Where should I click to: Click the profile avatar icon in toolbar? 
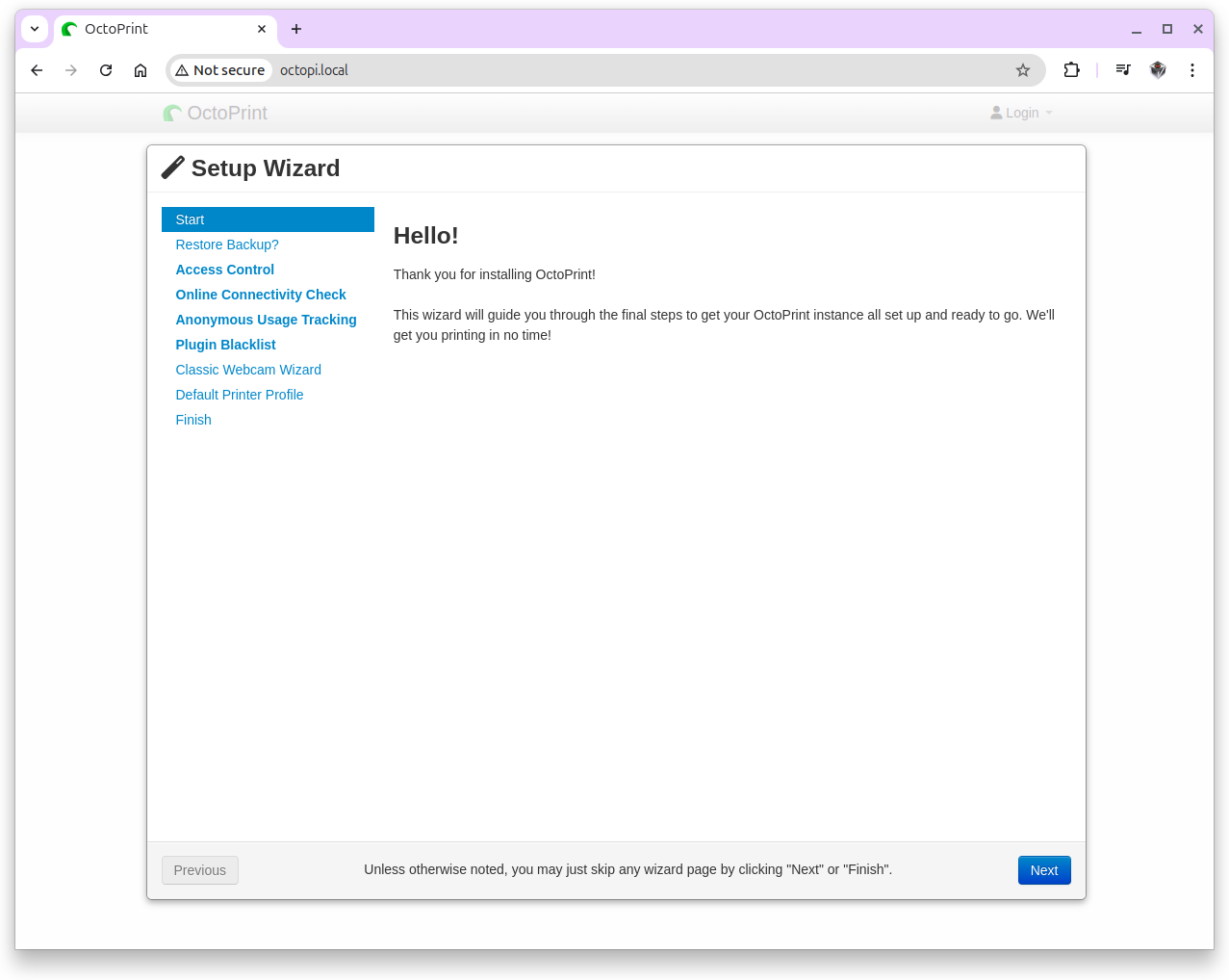1158,70
